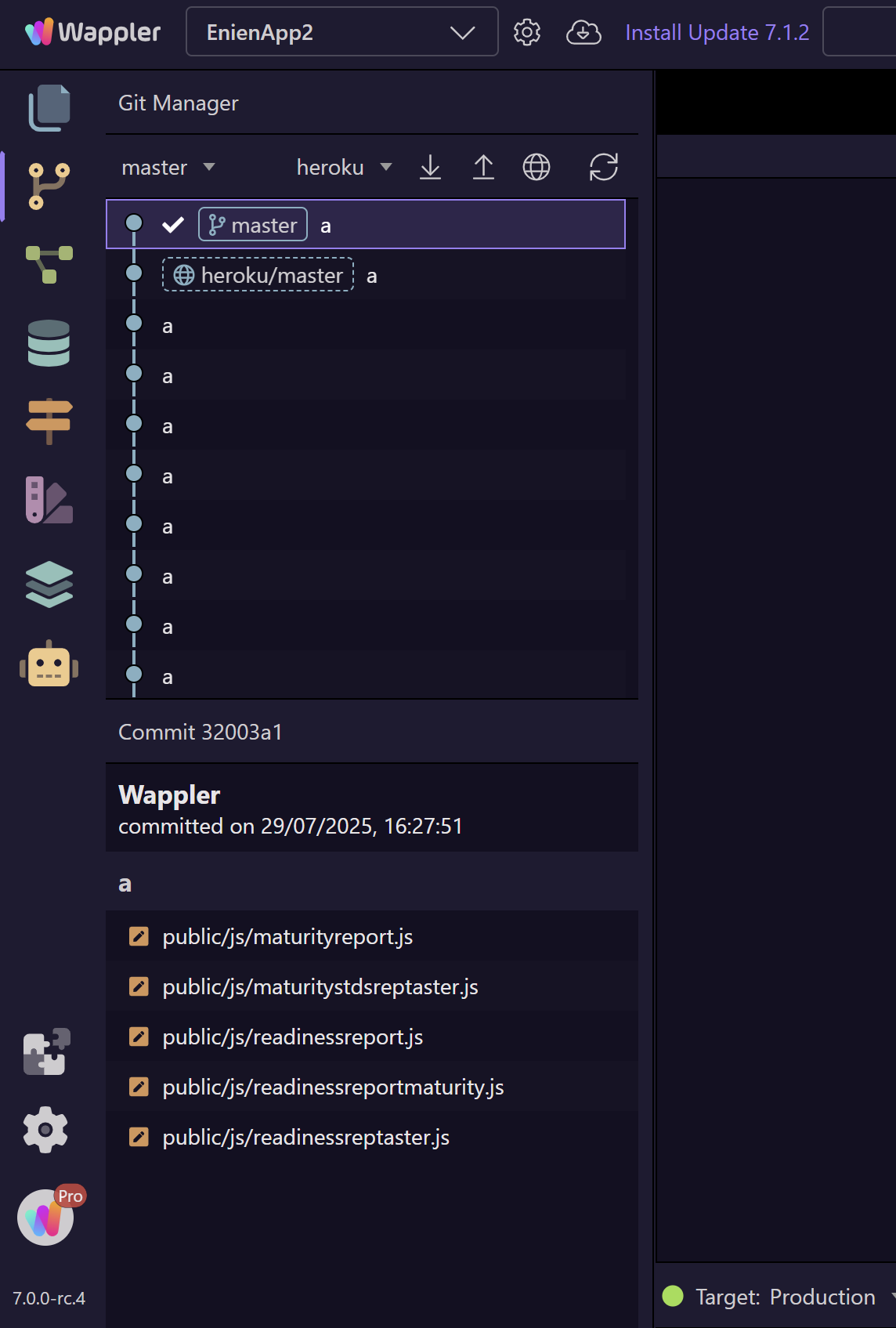Open the EnienApp2 project selector
The height and width of the screenshot is (1328, 896).
click(342, 32)
